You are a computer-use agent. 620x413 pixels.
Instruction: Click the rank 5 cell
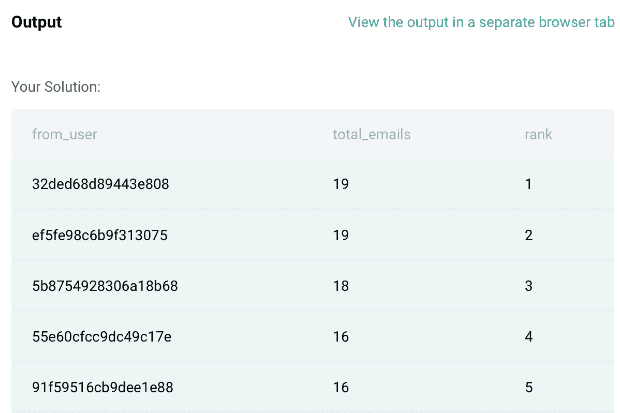(528, 387)
